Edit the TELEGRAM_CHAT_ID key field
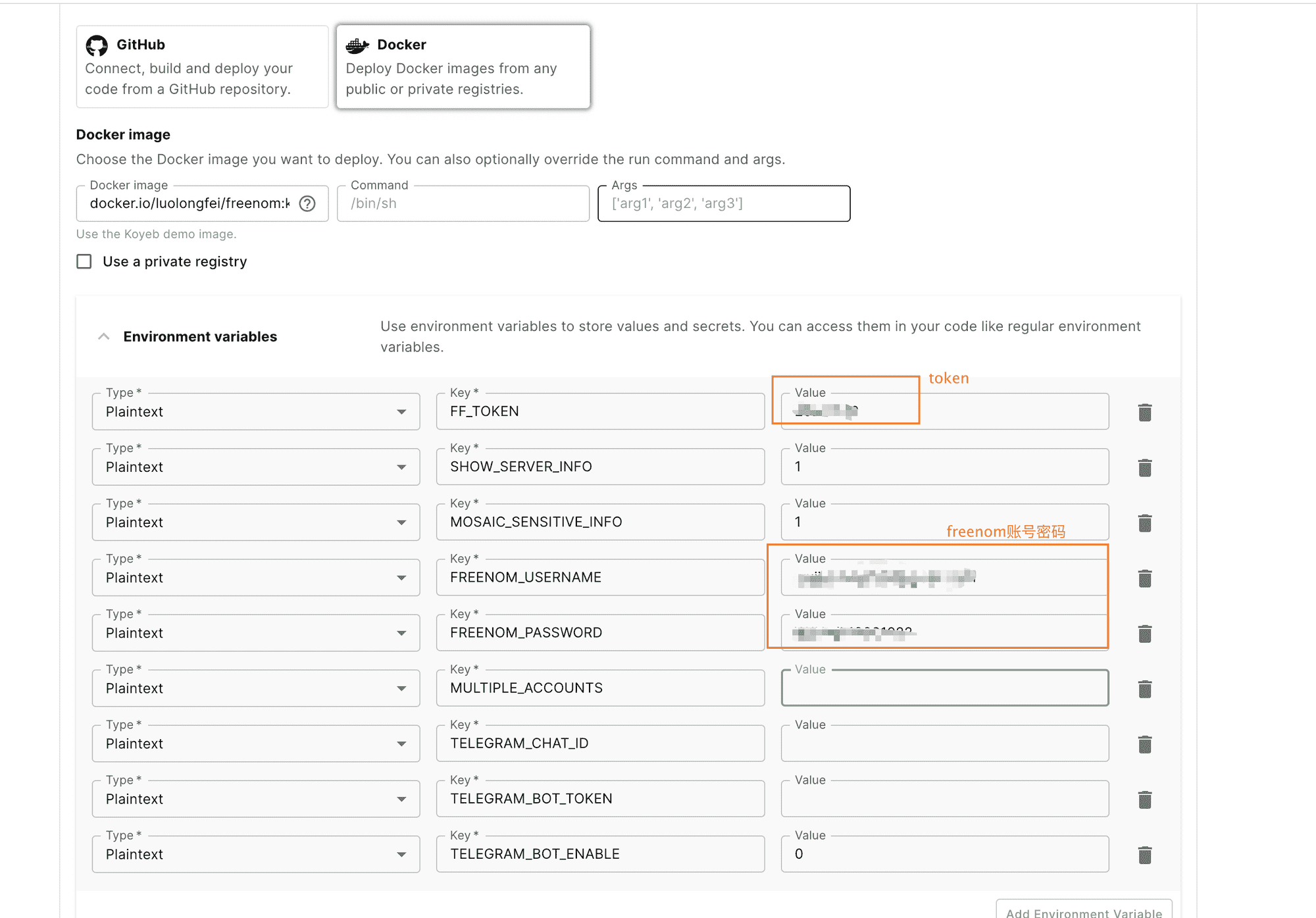This screenshot has width=1316, height=918. 600,743
